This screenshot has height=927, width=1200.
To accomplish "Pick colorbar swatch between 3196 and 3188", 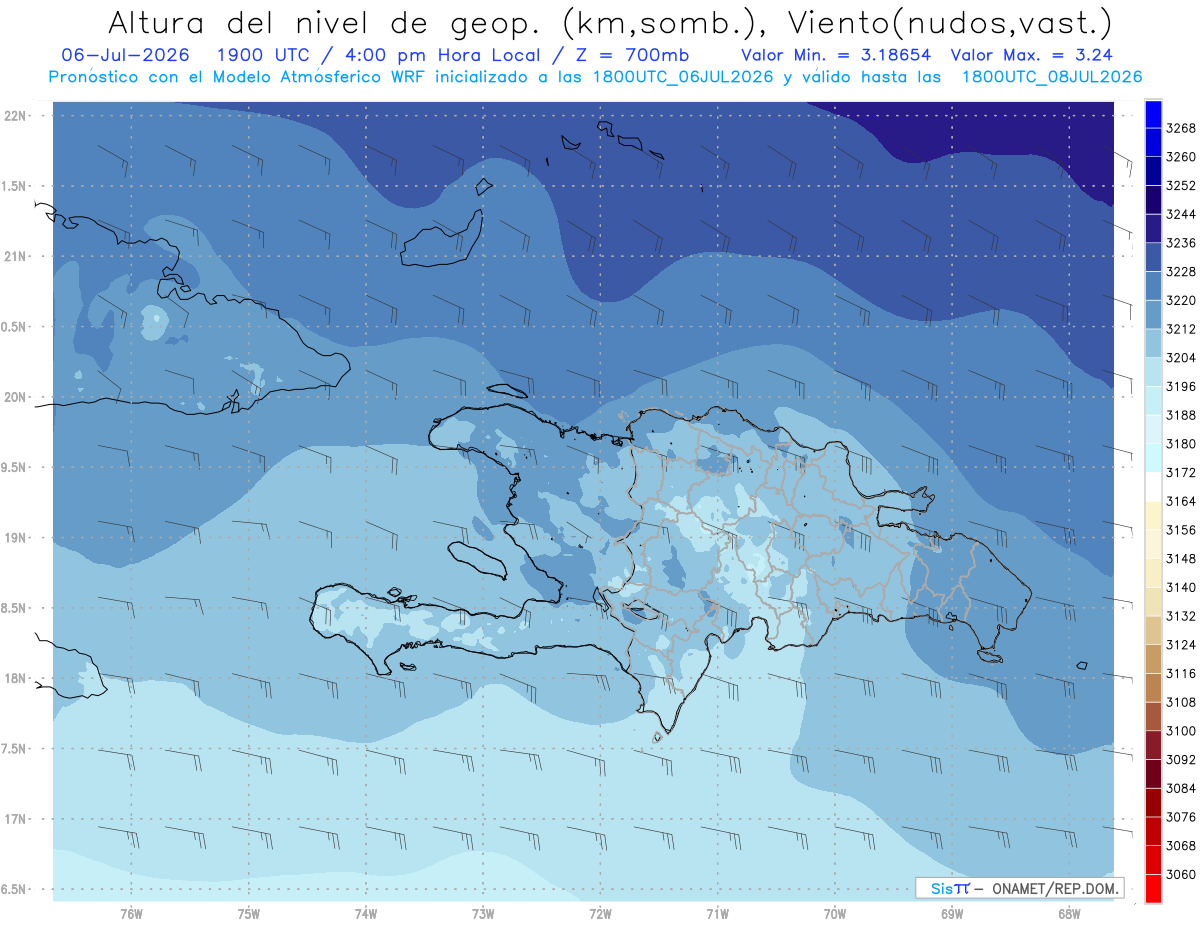I will 1153,400.
